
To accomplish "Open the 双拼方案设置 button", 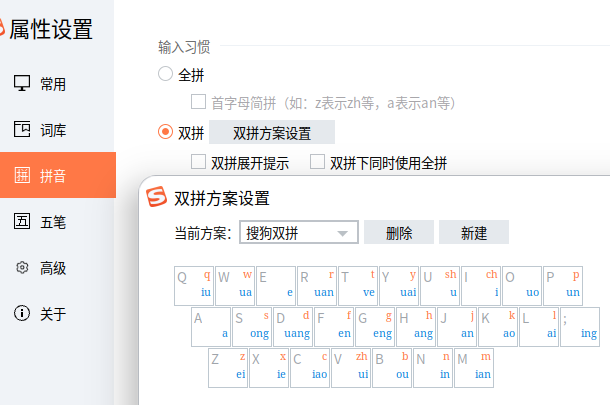I will point(272,132).
